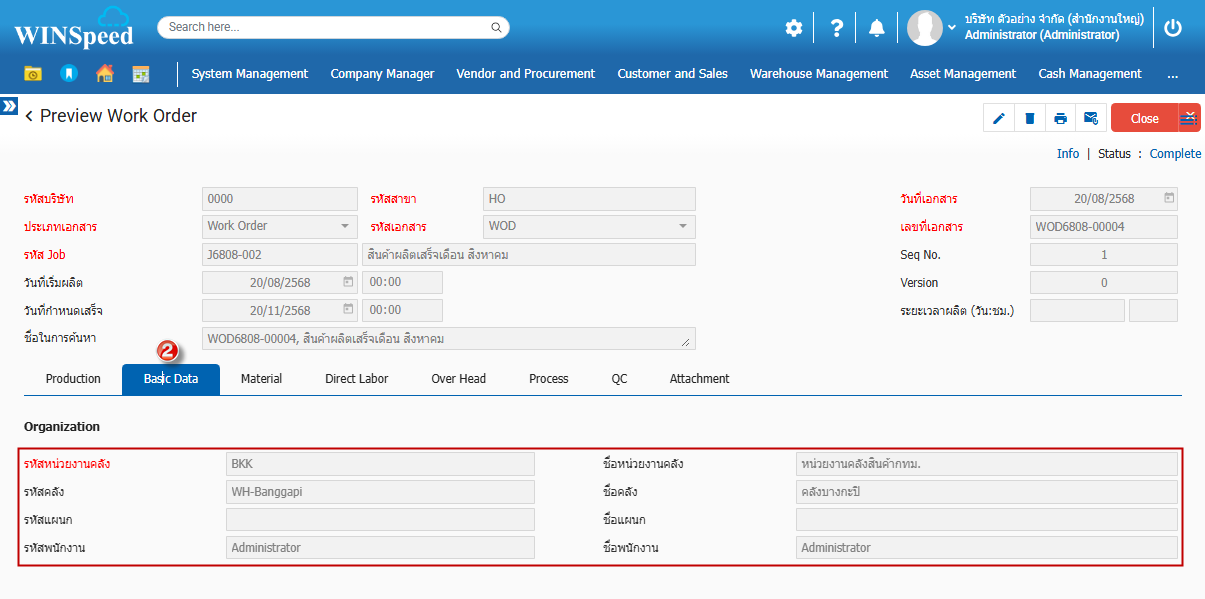Screen dimensions: 1205x599
Task: Click the Info link
Action: (1068, 154)
